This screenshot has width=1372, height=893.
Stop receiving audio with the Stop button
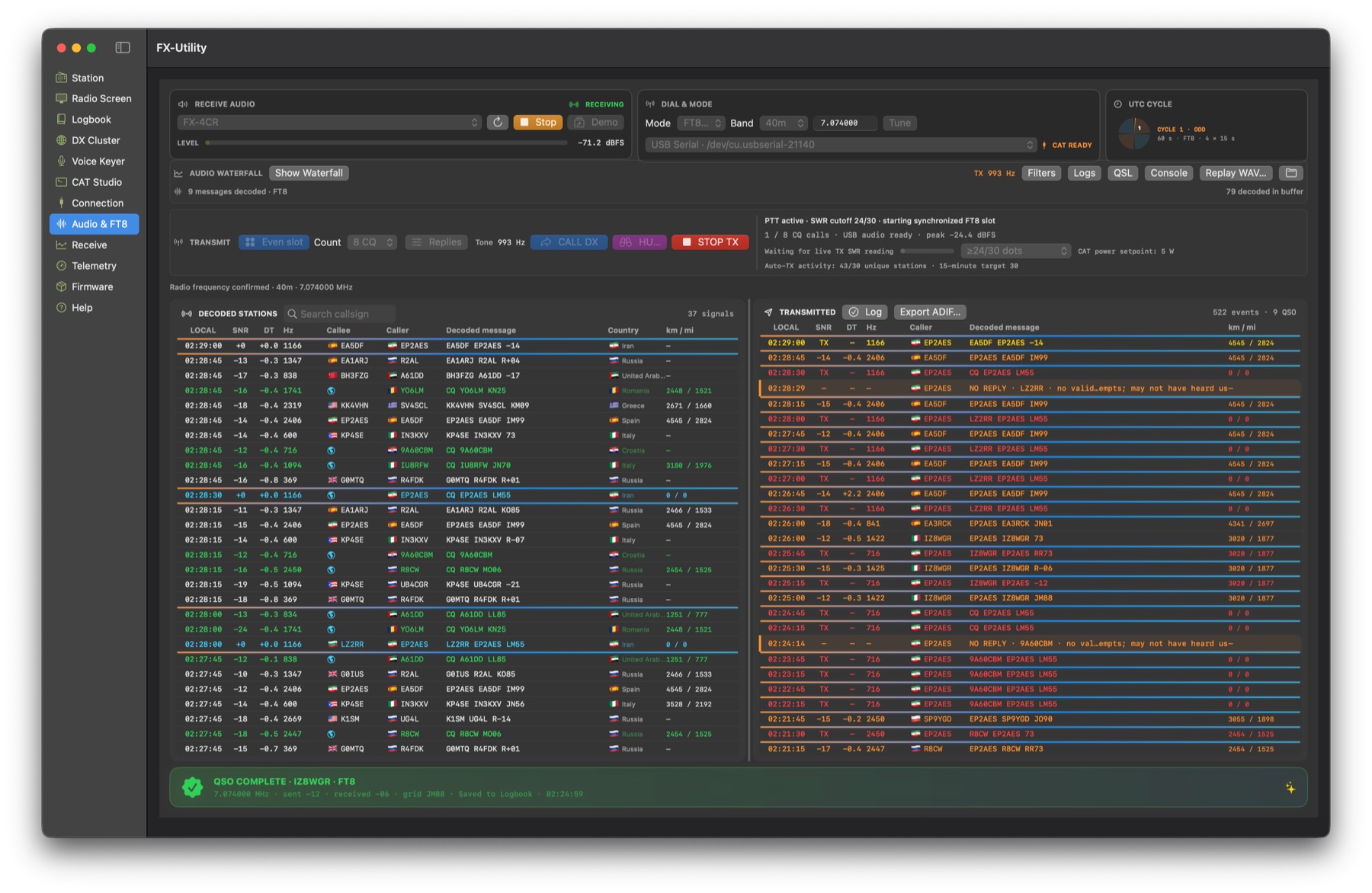pos(538,123)
